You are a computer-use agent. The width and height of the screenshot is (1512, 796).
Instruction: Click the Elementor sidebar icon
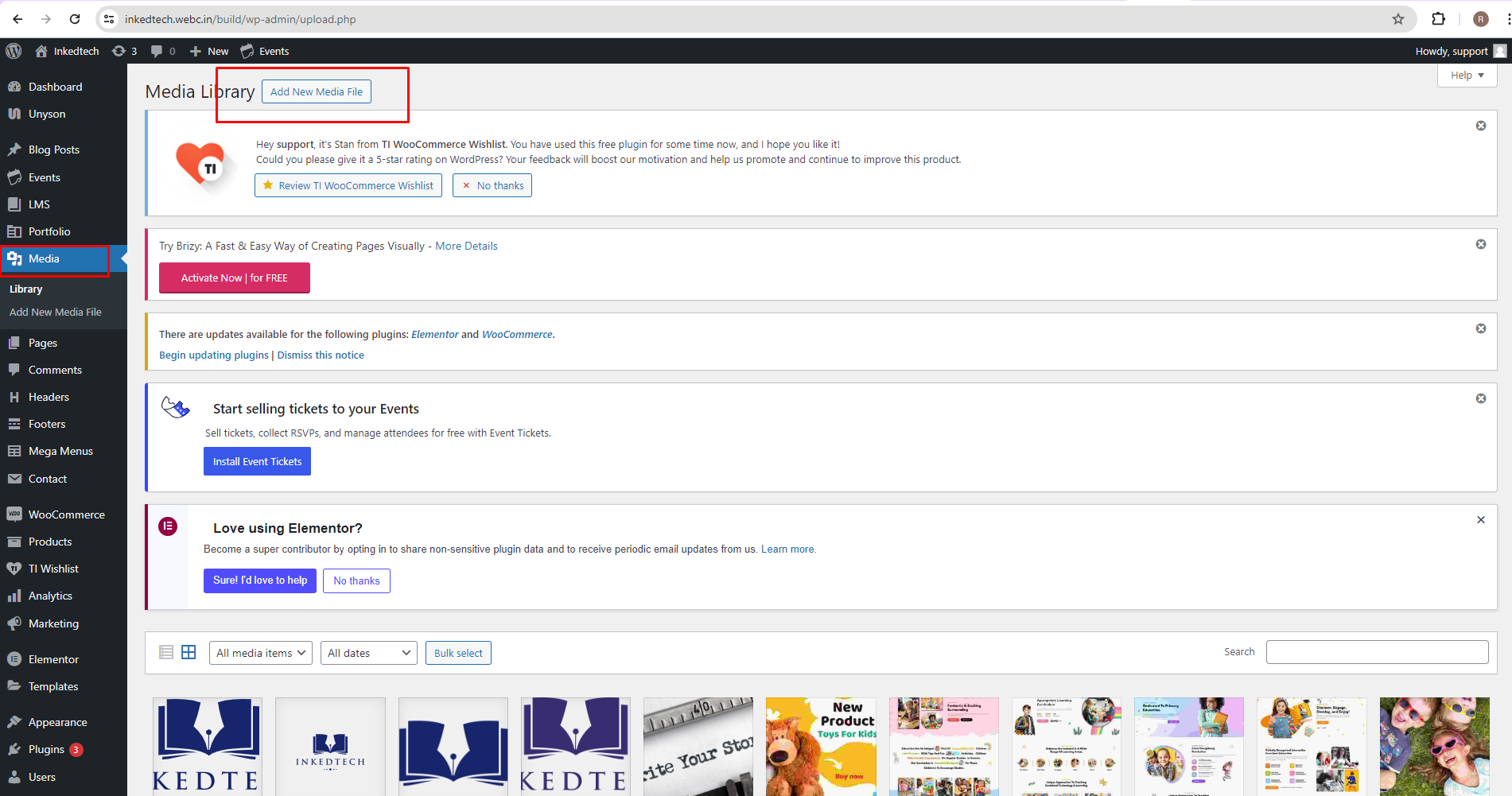(14, 659)
